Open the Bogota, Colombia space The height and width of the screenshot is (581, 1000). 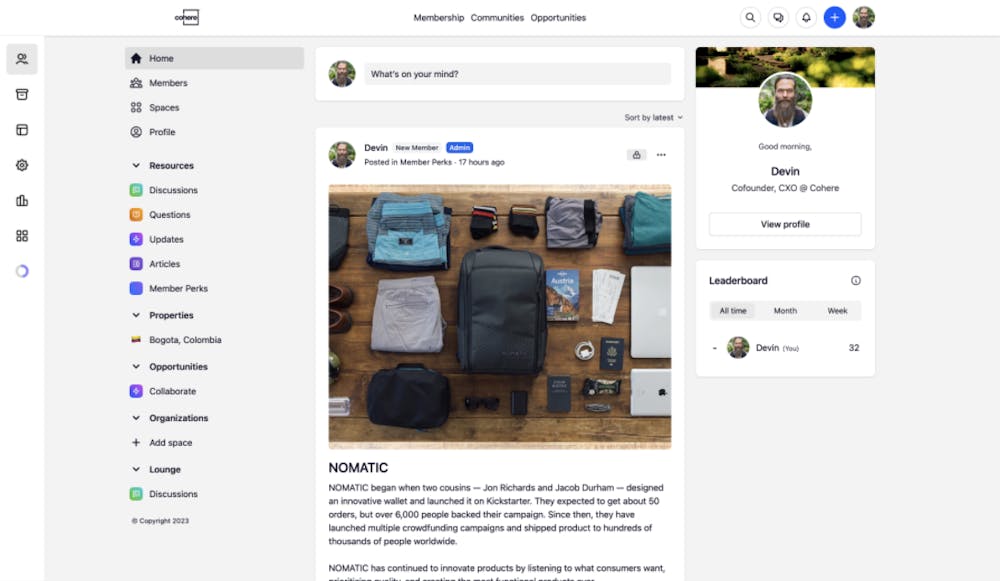(185, 340)
